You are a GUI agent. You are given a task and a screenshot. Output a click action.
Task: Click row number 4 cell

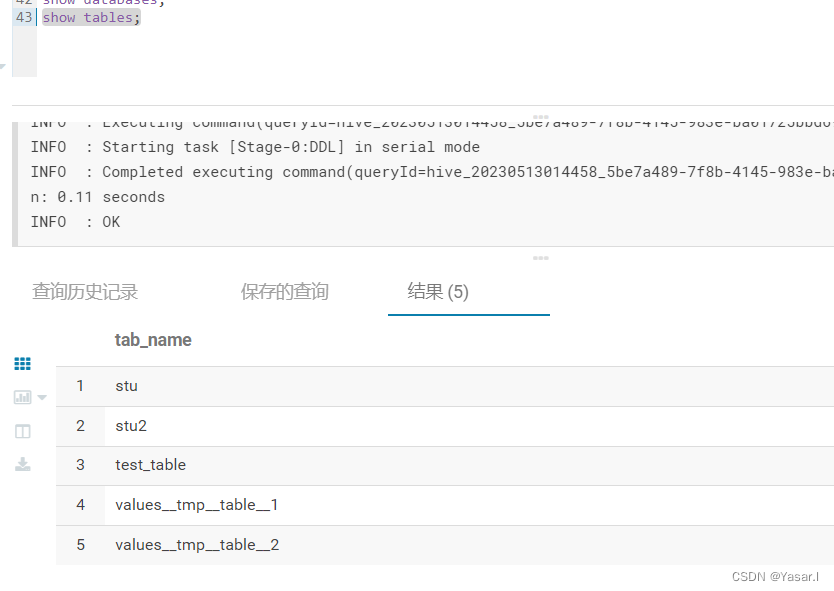pos(80,505)
